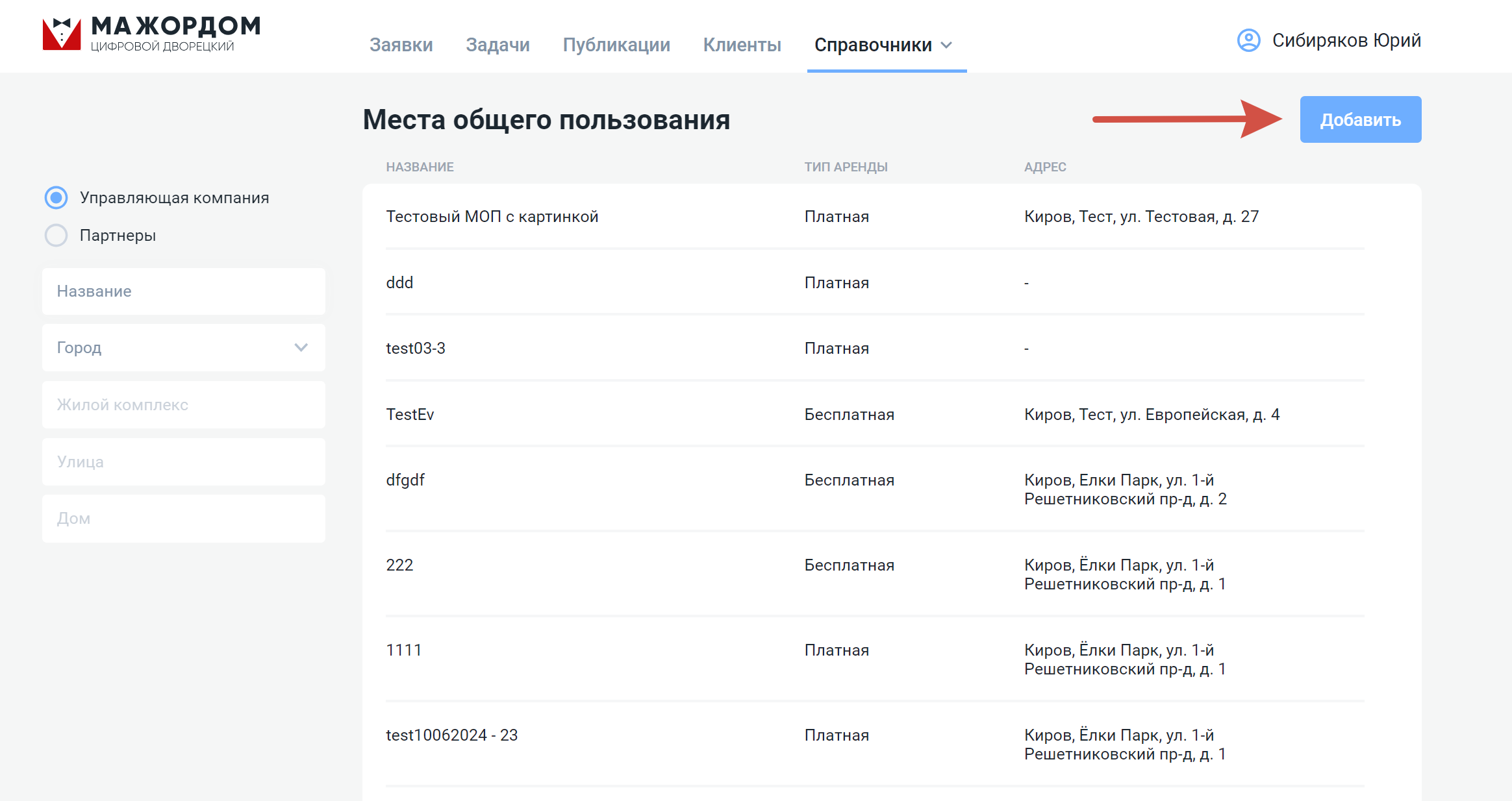
Task: Click the Название column header
Action: pyautogui.click(x=420, y=167)
